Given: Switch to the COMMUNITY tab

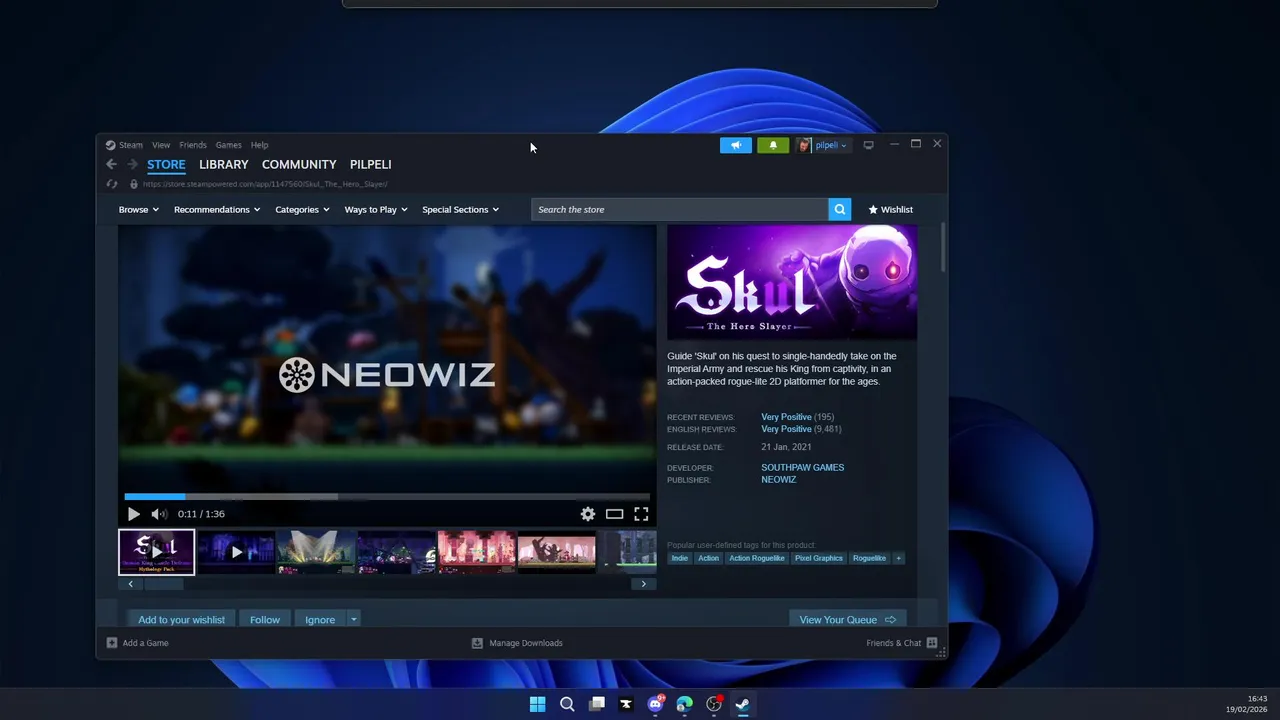Looking at the screenshot, I should (299, 164).
